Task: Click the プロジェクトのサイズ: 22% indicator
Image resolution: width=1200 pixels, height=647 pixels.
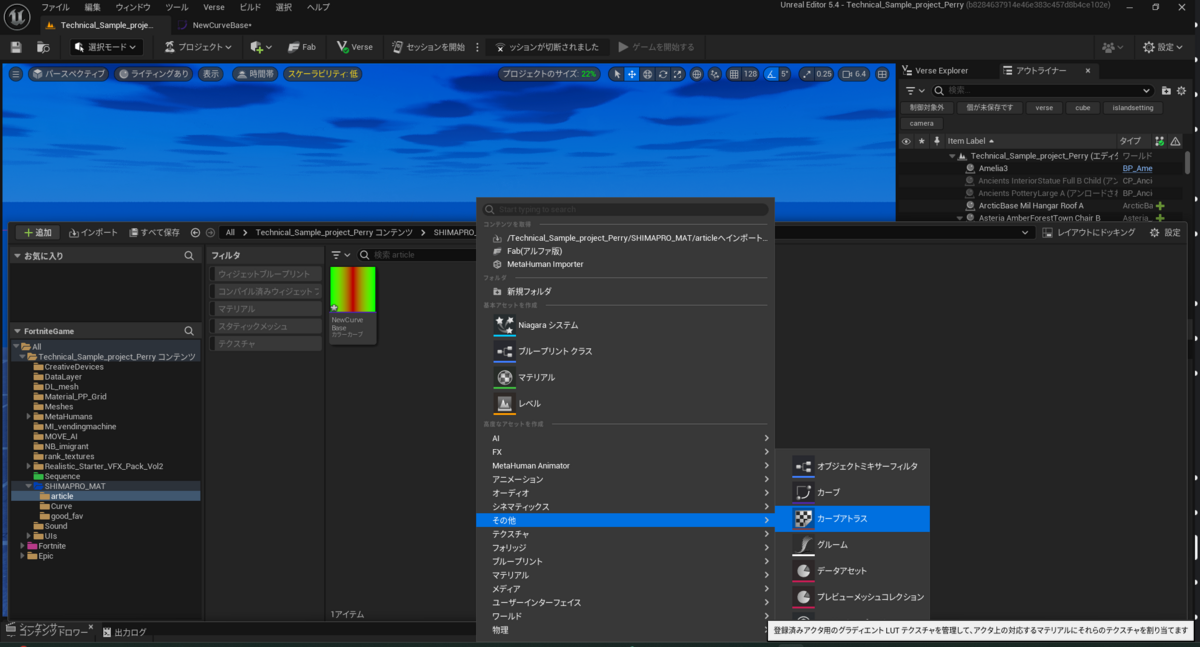Action: [550, 74]
